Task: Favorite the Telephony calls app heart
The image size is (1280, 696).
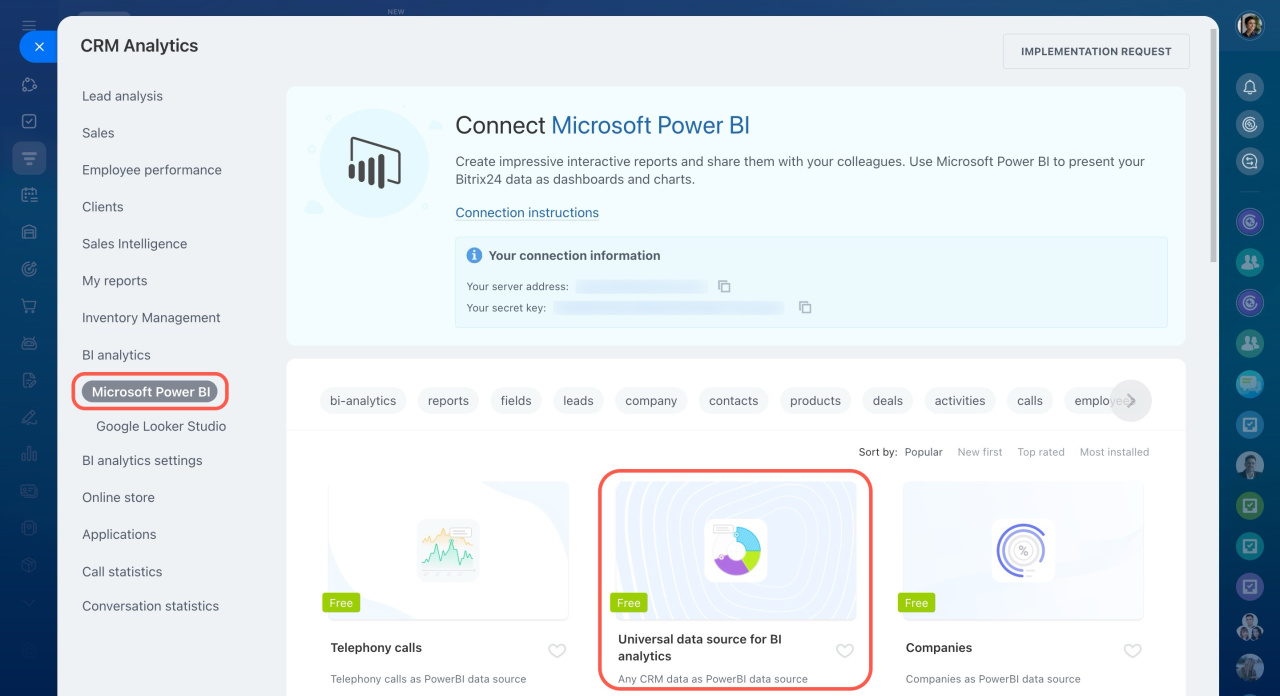Action: coord(557,651)
